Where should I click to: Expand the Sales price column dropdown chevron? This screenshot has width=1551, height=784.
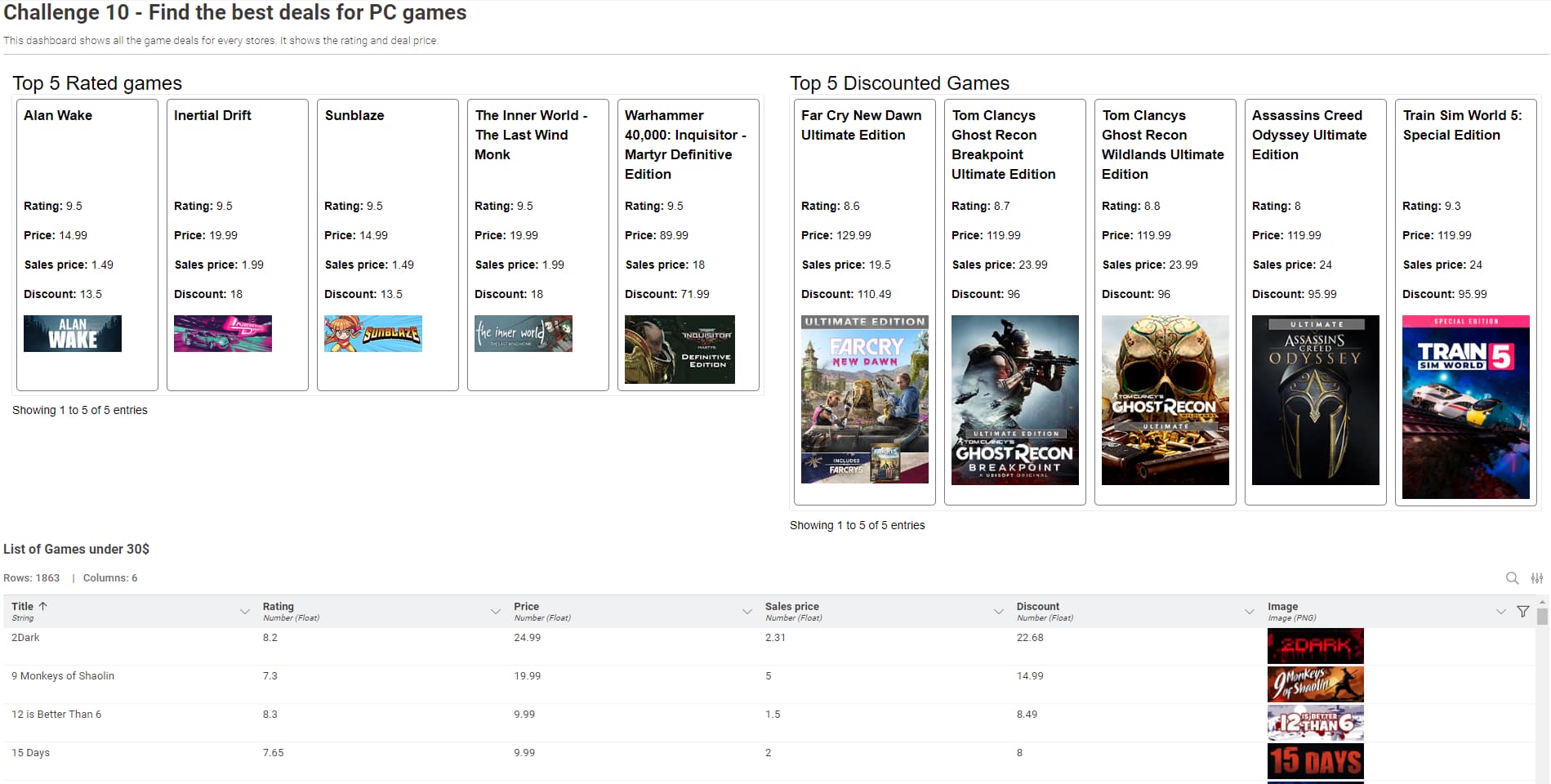coord(998,612)
